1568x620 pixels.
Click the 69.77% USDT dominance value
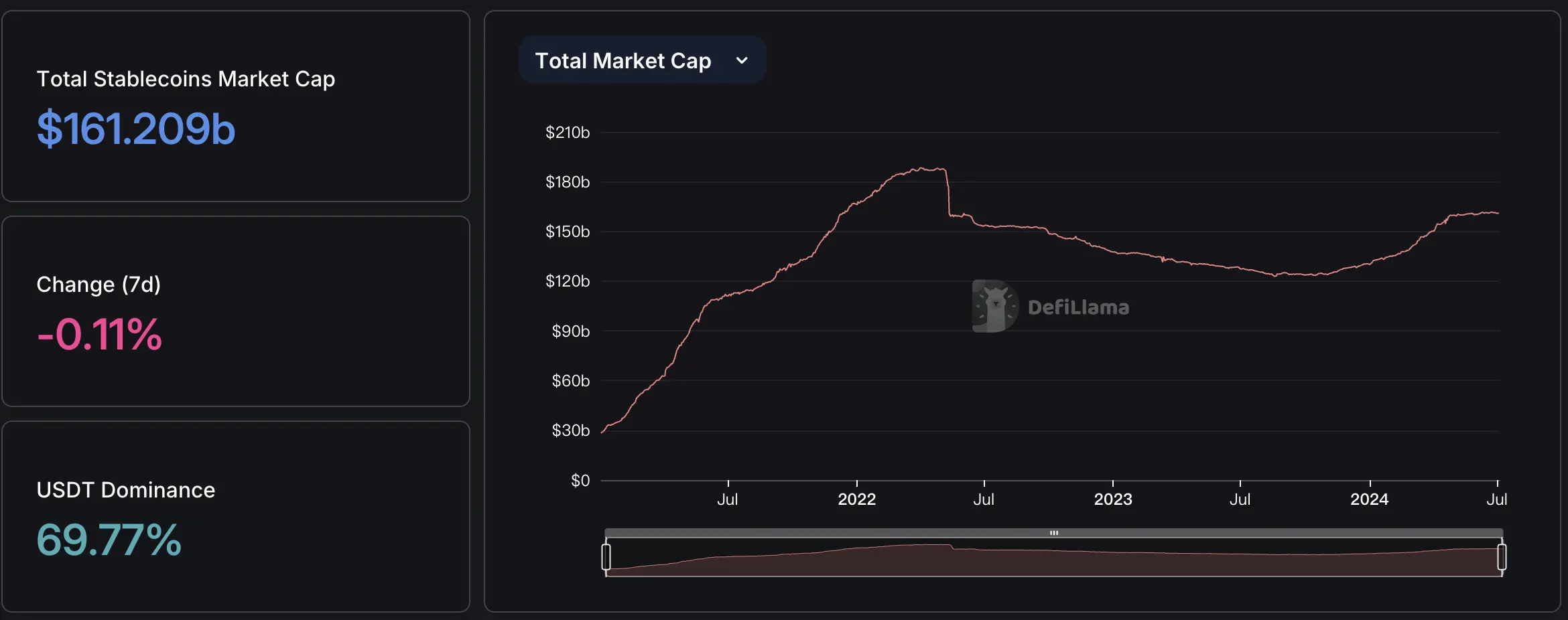point(109,540)
